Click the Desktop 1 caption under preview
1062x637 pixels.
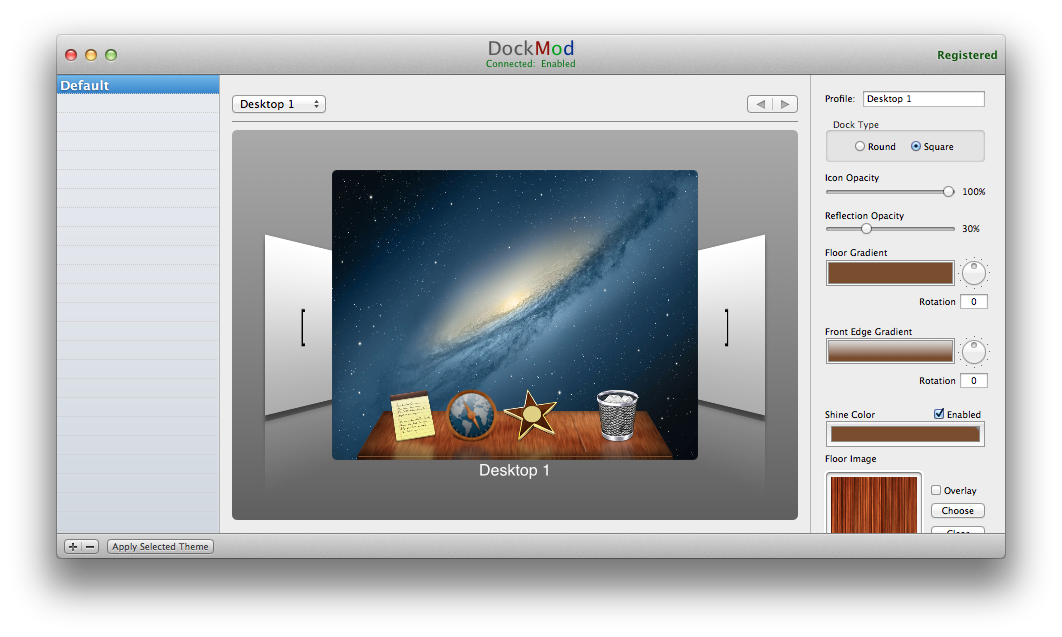(514, 470)
